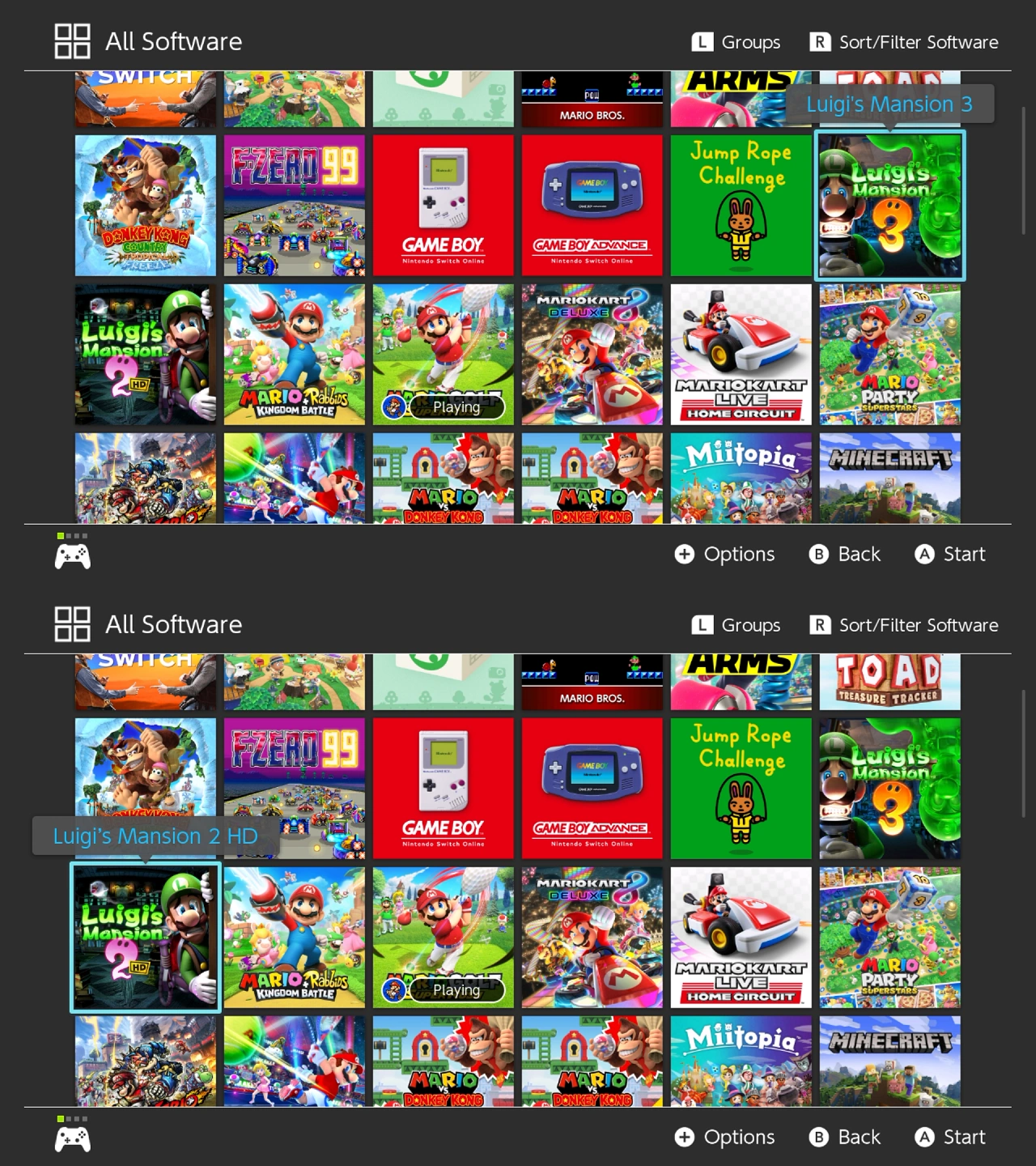Open Toad Treasure Tracker in the lower screenshot

click(x=890, y=683)
